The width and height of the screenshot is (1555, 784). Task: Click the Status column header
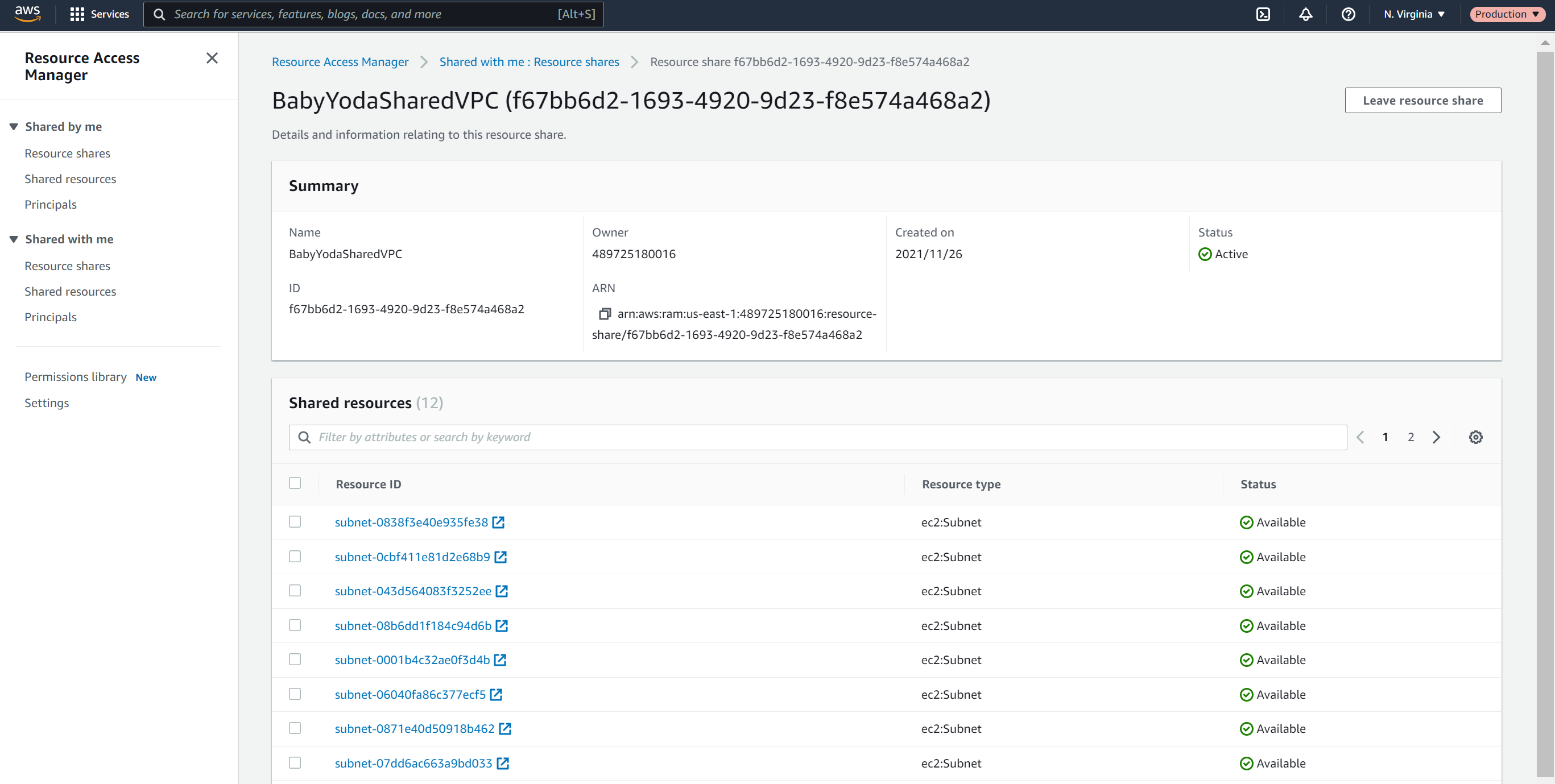pos(1258,484)
